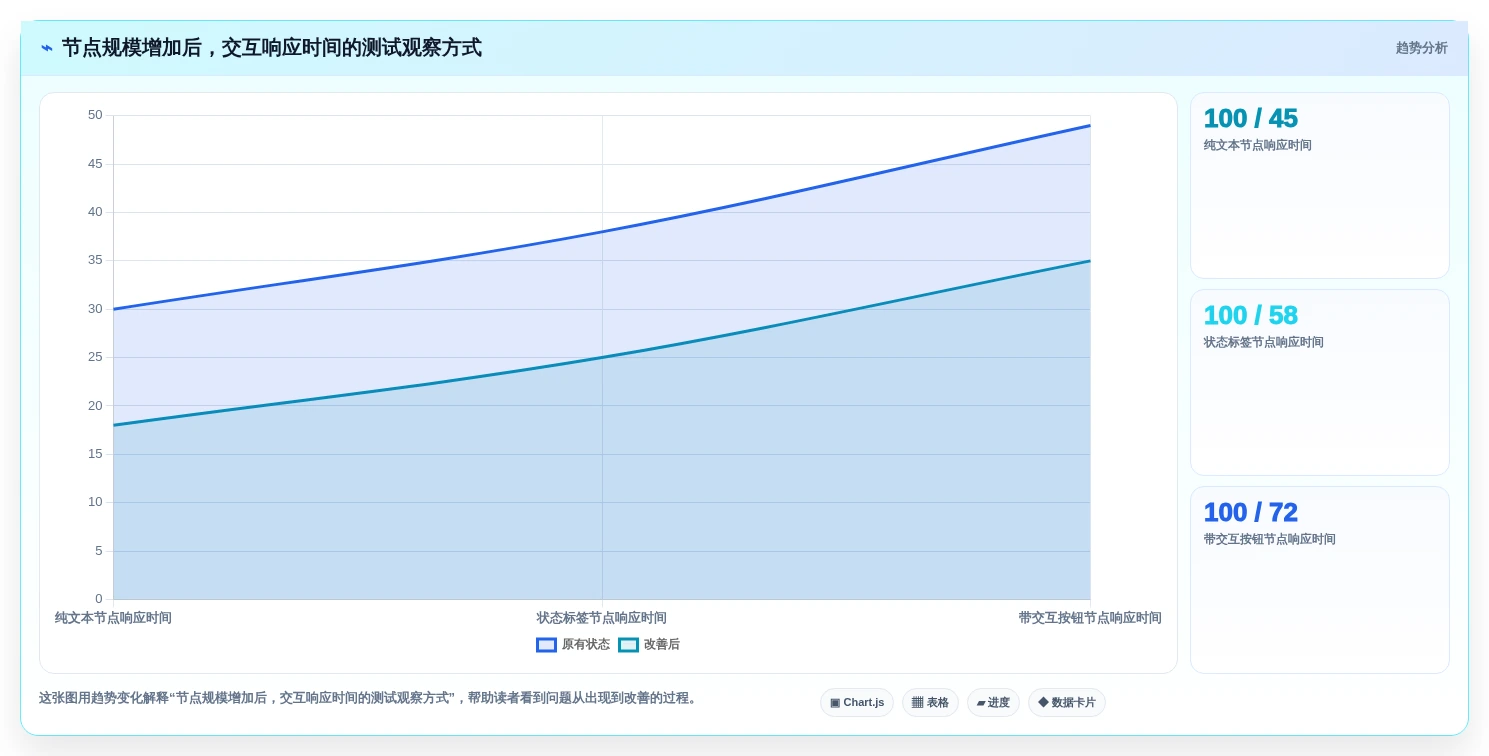Click the description text under the chart

coord(370,698)
